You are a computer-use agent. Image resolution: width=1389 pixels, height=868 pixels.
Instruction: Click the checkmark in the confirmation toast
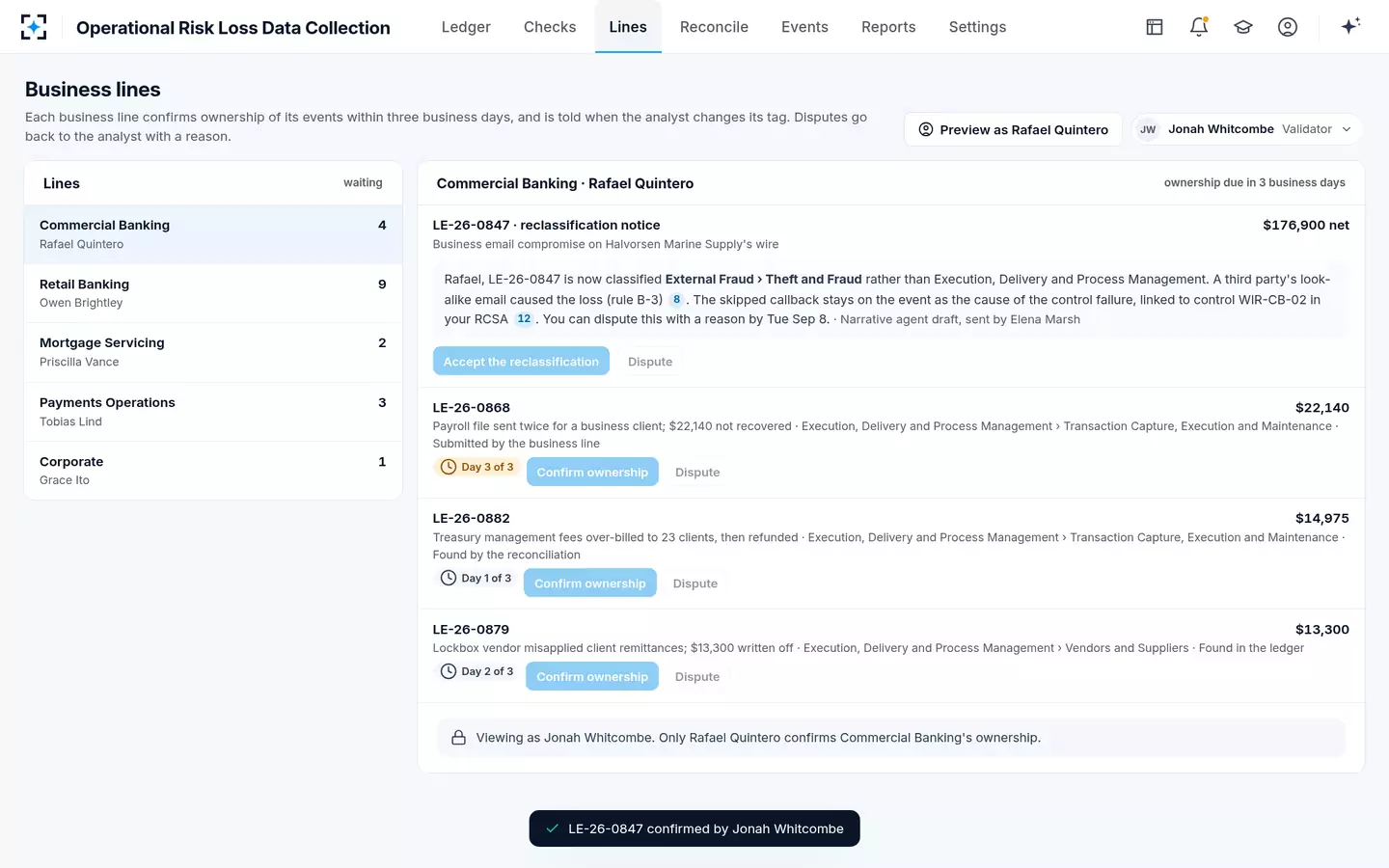(x=553, y=828)
